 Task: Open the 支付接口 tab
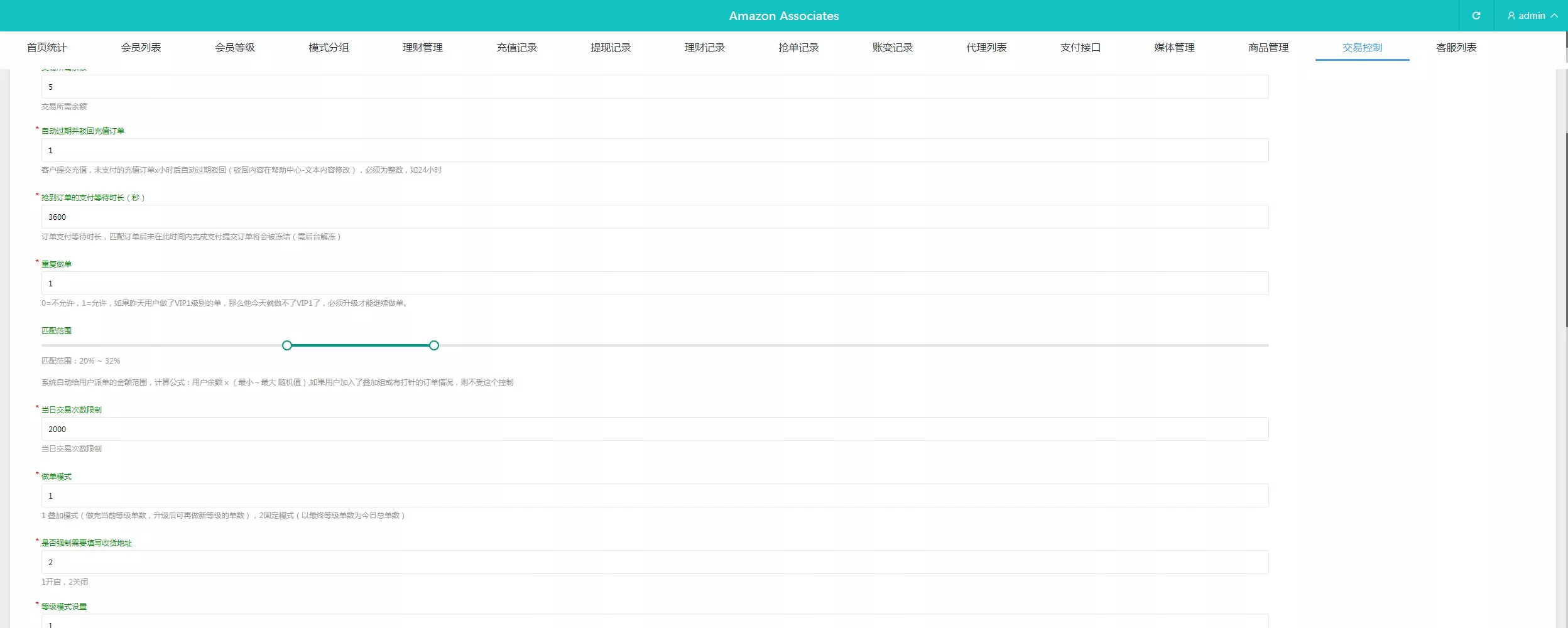tap(1081, 48)
